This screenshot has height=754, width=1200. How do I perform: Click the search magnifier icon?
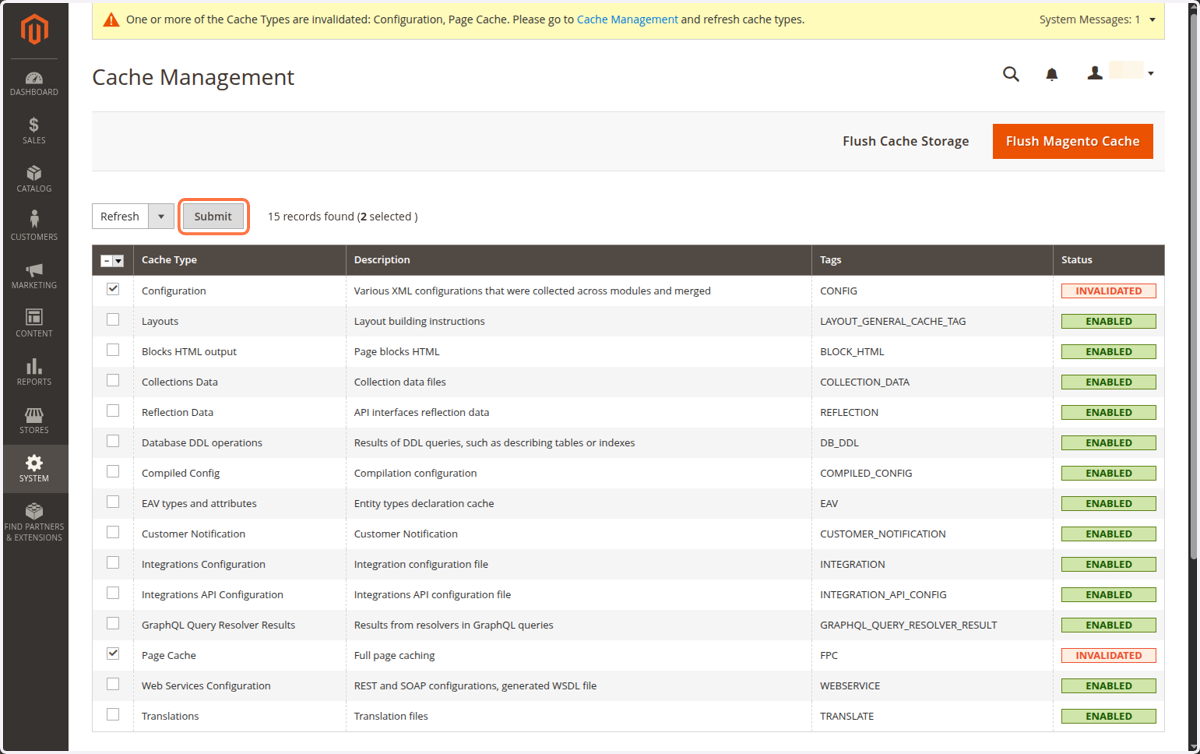tap(1011, 74)
